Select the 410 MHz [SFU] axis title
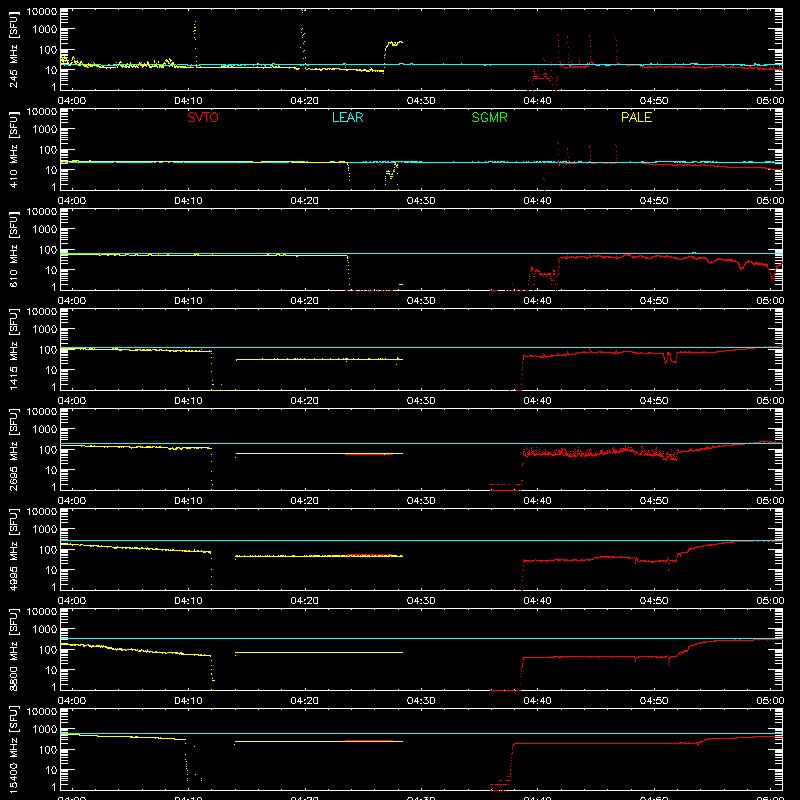This screenshot has width=800, height=800. pos(13,149)
